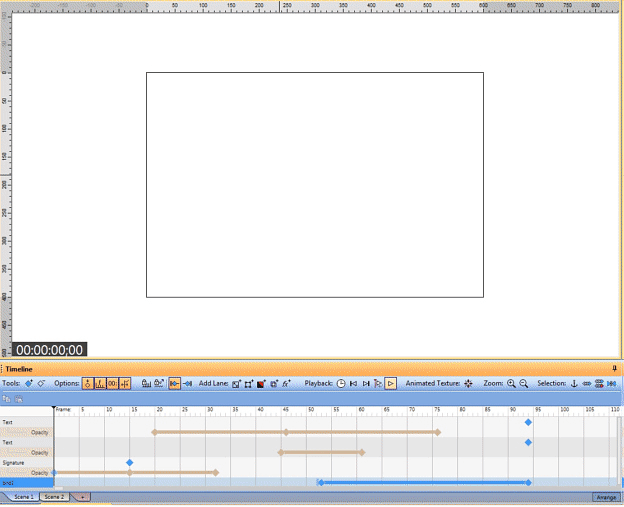This screenshot has width=624, height=507.
Task: Select the highlighted bottom lane label
Action: click(x=27, y=483)
